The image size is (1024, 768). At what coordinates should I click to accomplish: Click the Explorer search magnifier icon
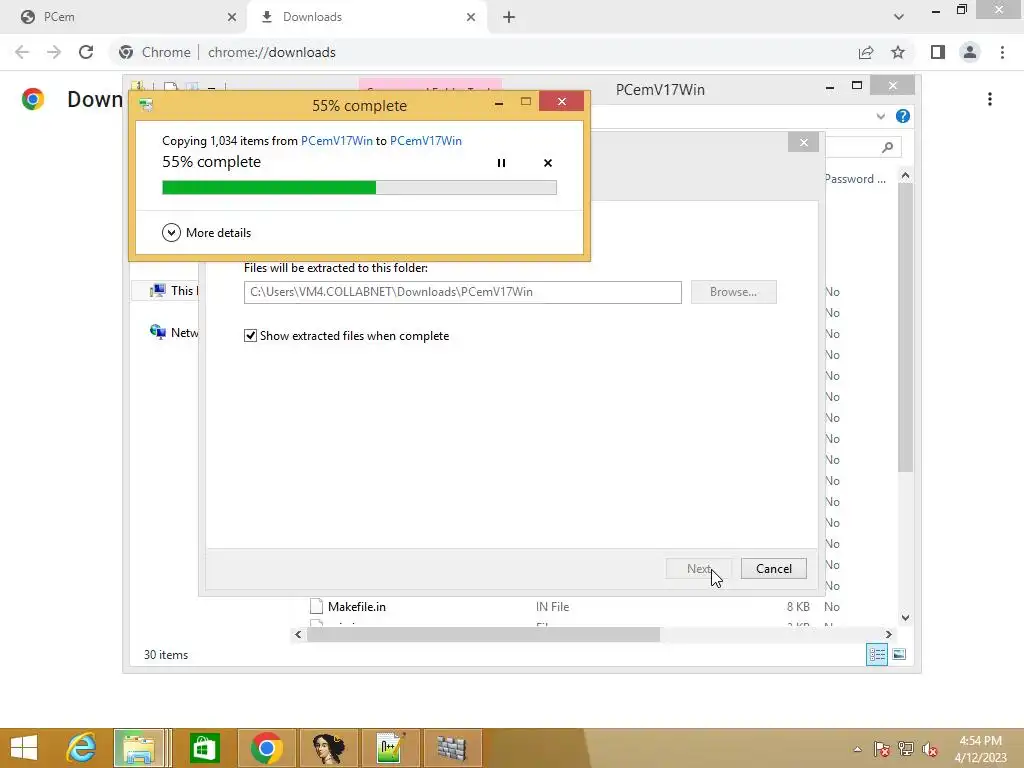point(887,148)
